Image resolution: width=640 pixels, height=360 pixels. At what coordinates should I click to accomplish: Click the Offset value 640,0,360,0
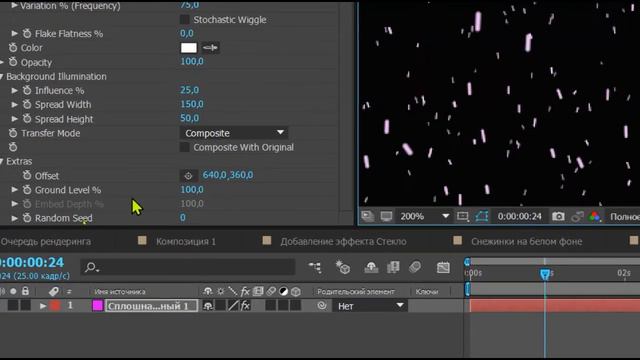pos(228,175)
